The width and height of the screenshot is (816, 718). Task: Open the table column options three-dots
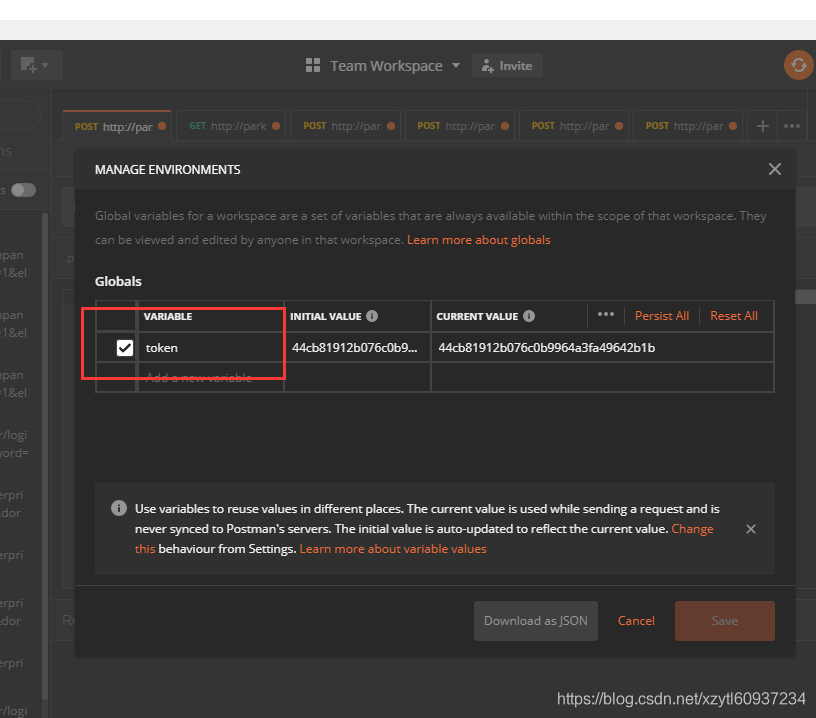[606, 314]
